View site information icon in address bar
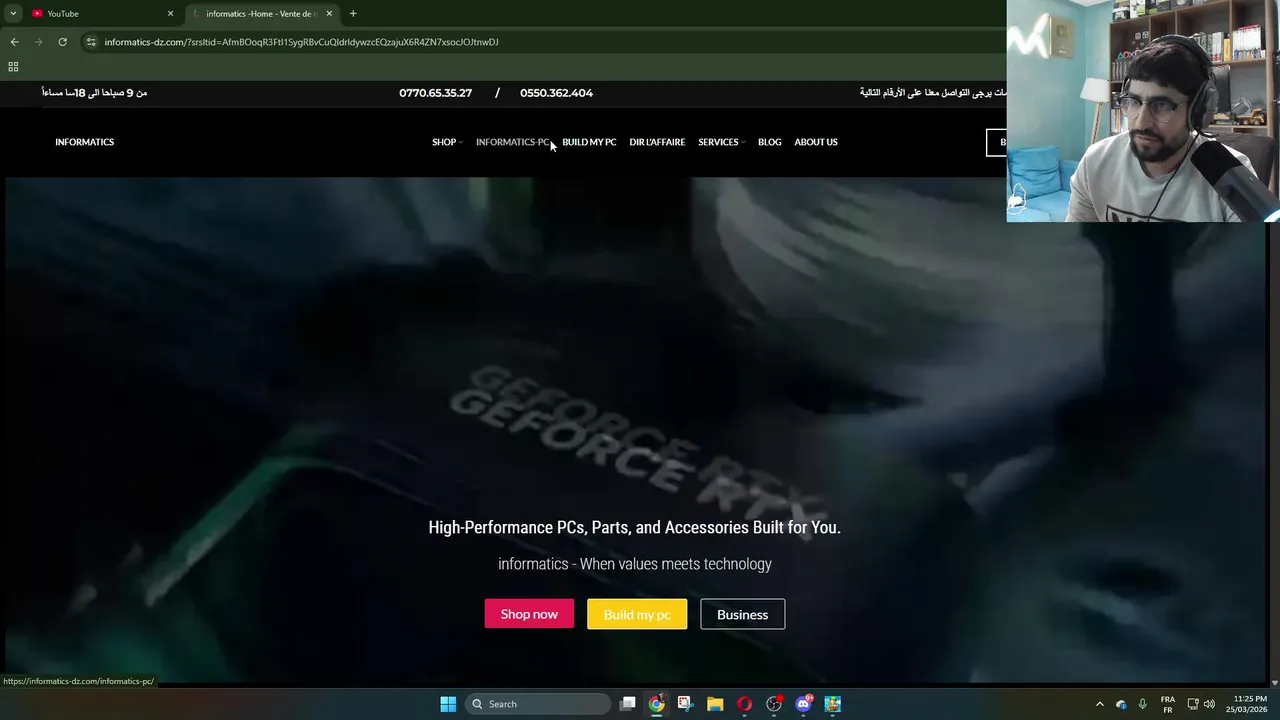 pyautogui.click(x=91, y=42)
